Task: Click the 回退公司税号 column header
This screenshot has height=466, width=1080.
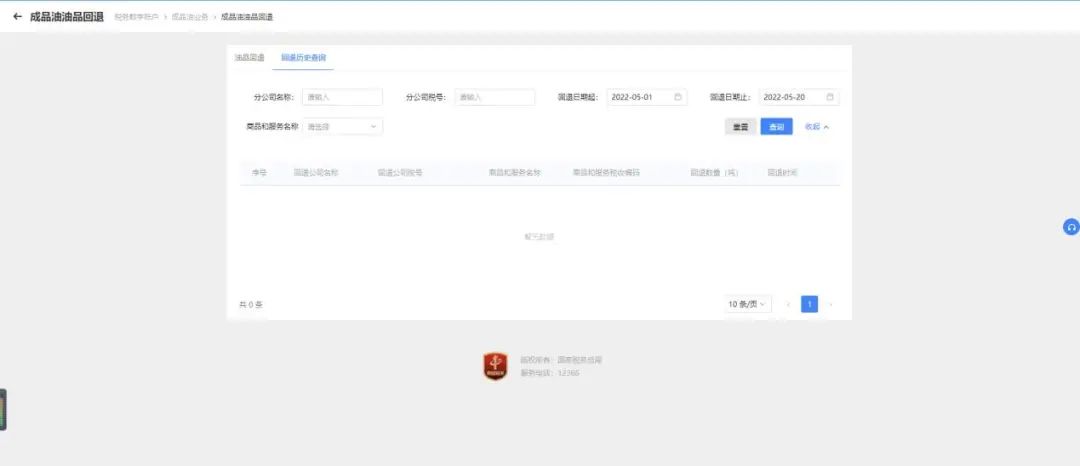Action: tap(400, 173)
